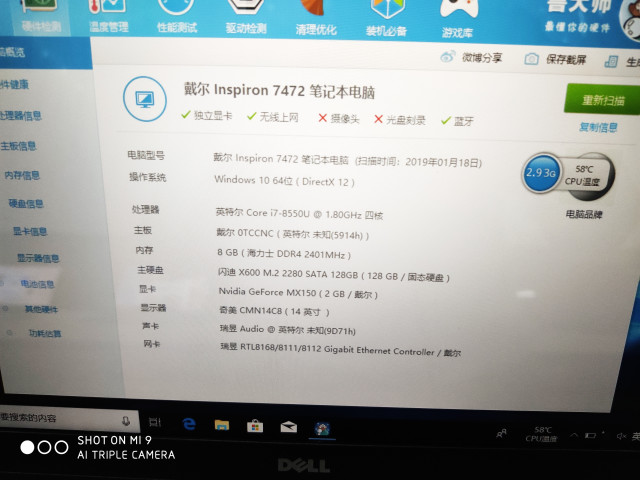Select 显卡信息 graphics card info in sidebar

tap(30, 231)
